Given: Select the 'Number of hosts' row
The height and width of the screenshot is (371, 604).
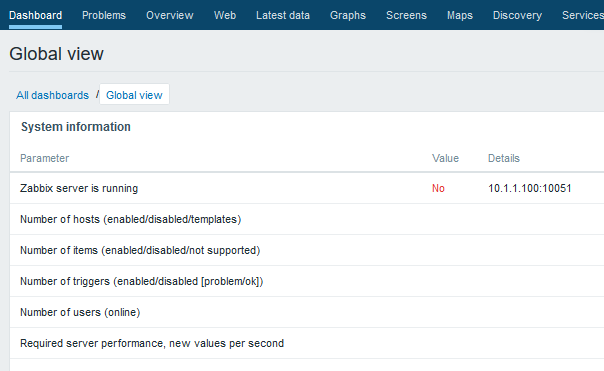Looking at the screenshot, I should click(307, 219).
